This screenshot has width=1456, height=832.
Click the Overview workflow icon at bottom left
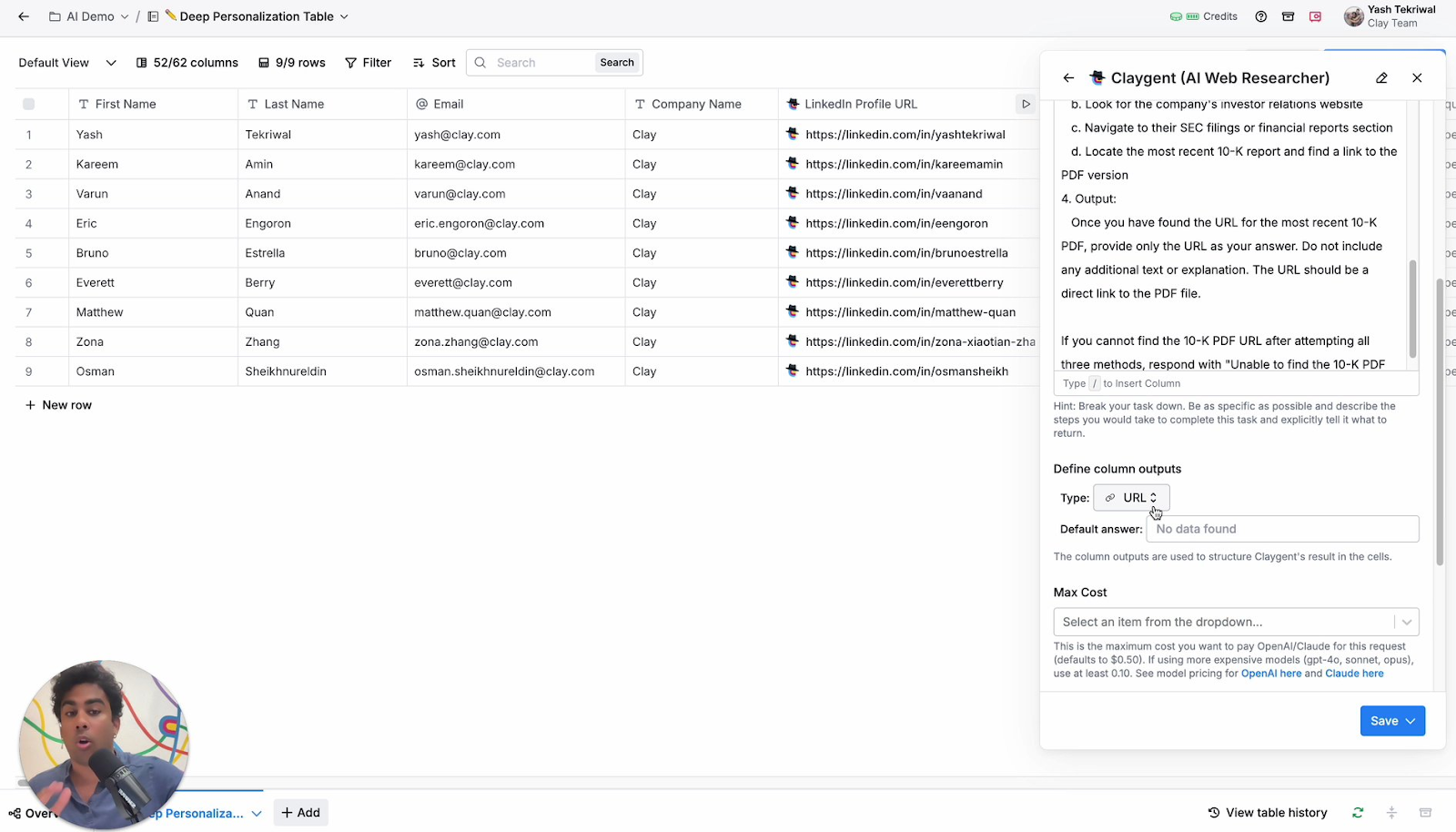click(15, 813)
